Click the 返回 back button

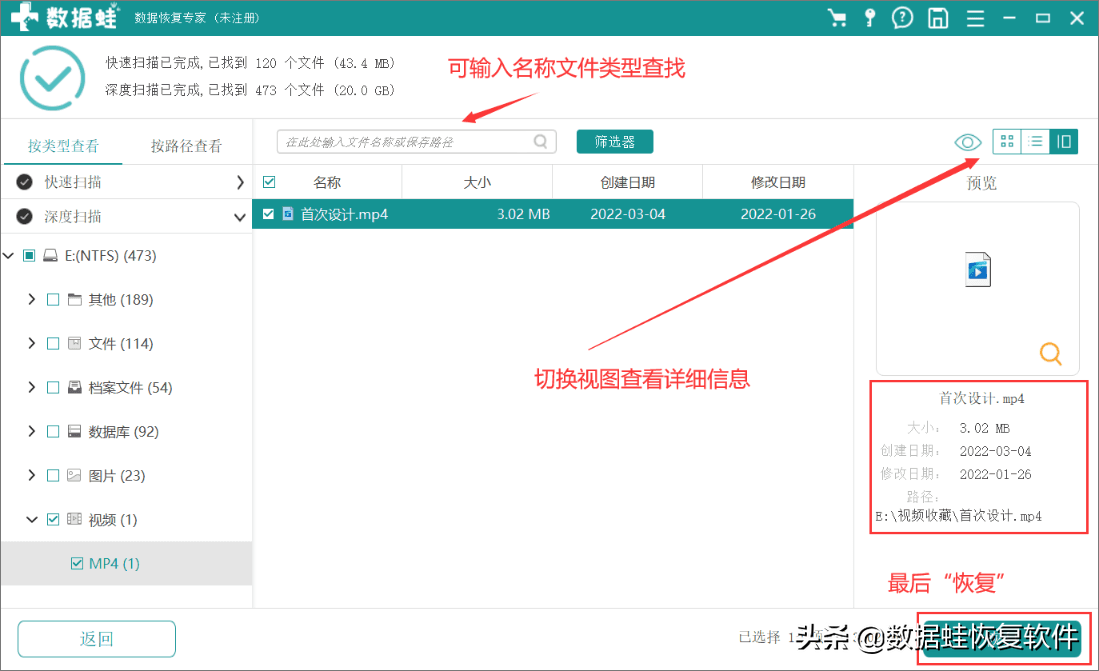[97, 639]
